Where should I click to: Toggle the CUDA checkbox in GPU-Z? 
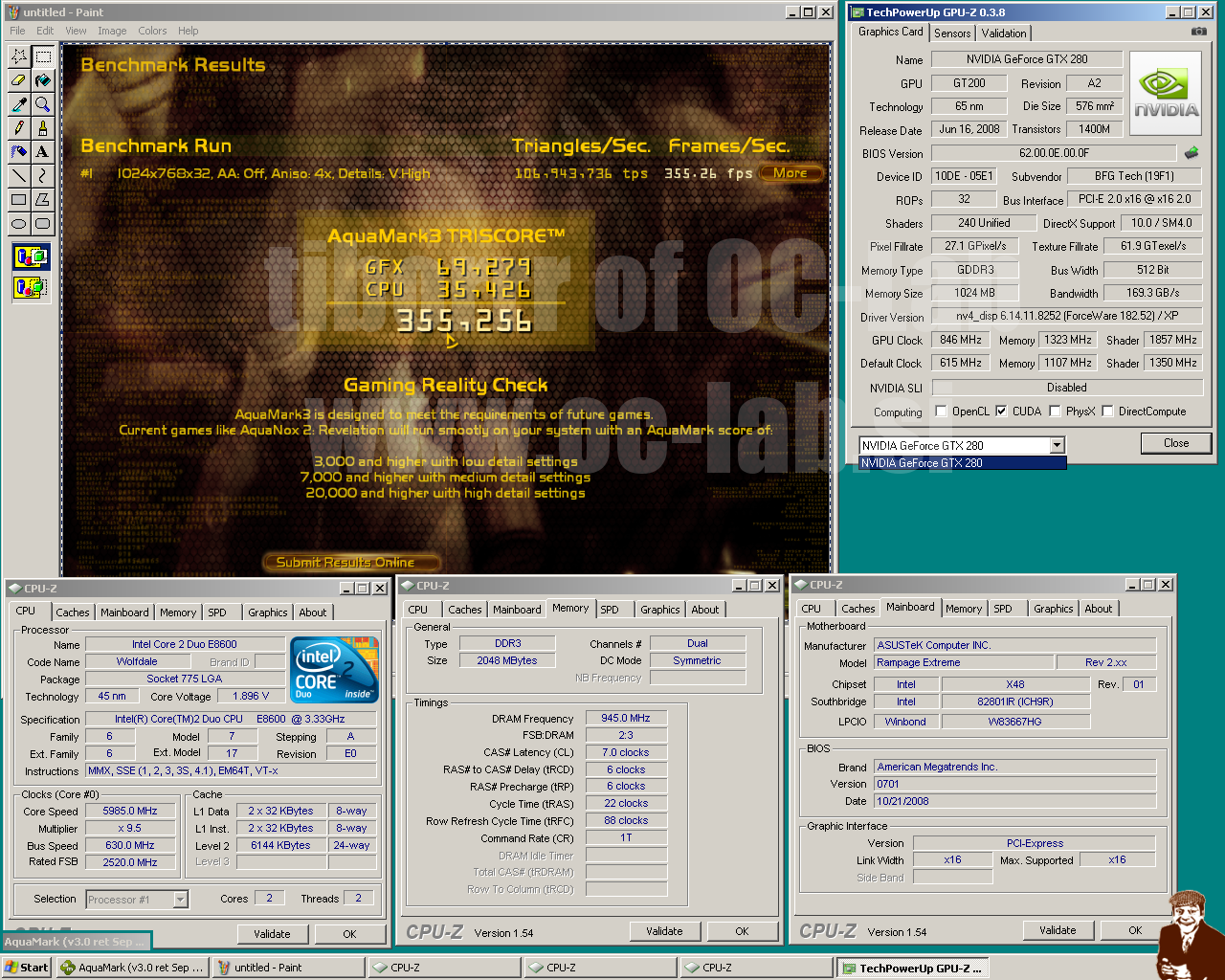point(1002,412)
